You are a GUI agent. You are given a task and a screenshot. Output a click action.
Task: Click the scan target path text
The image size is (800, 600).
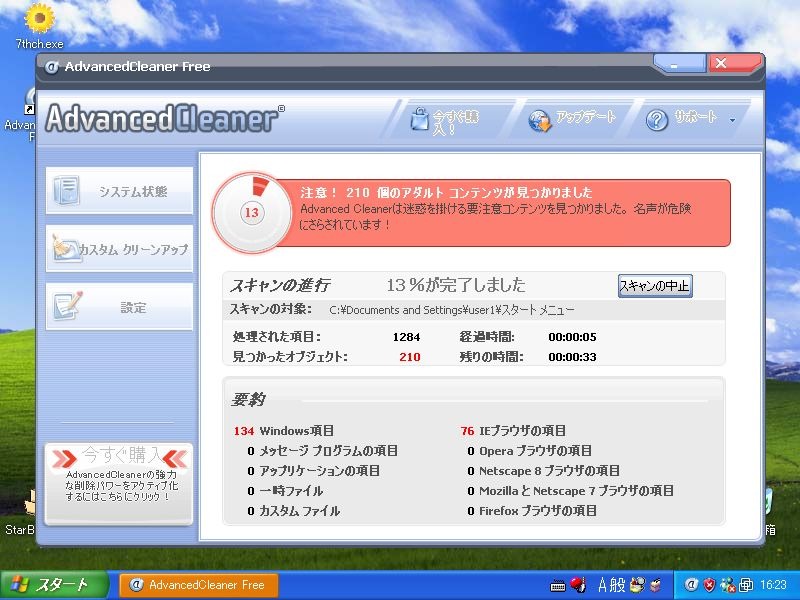[452, 310]
